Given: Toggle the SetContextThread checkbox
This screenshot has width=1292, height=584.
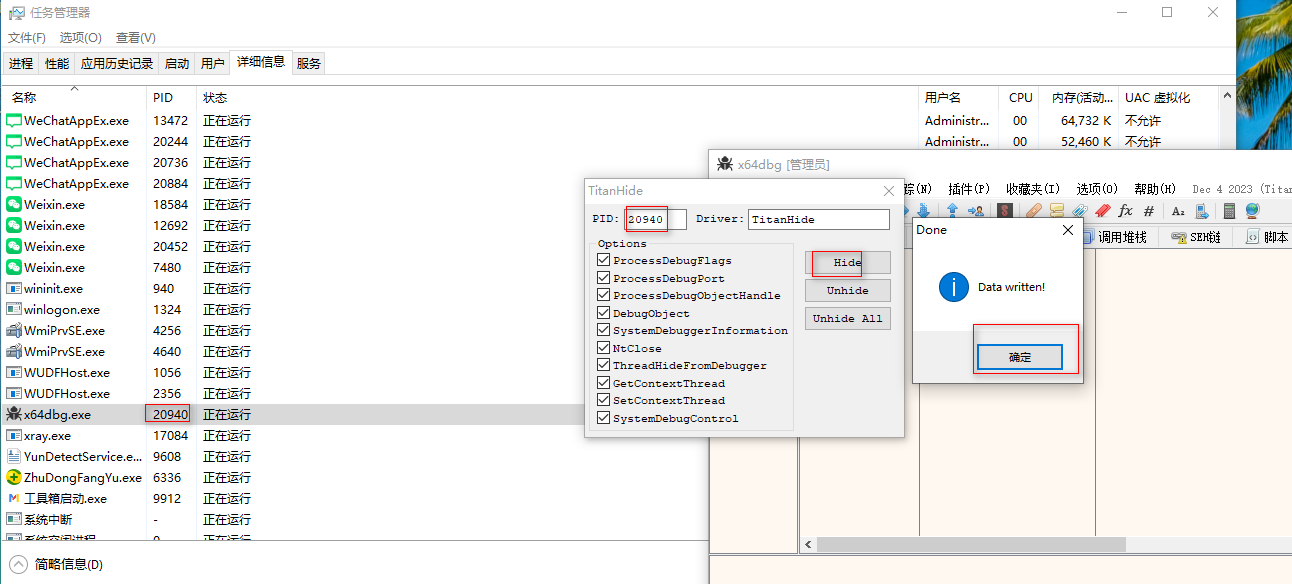Looking at the screenshot, I should (603, 400).
